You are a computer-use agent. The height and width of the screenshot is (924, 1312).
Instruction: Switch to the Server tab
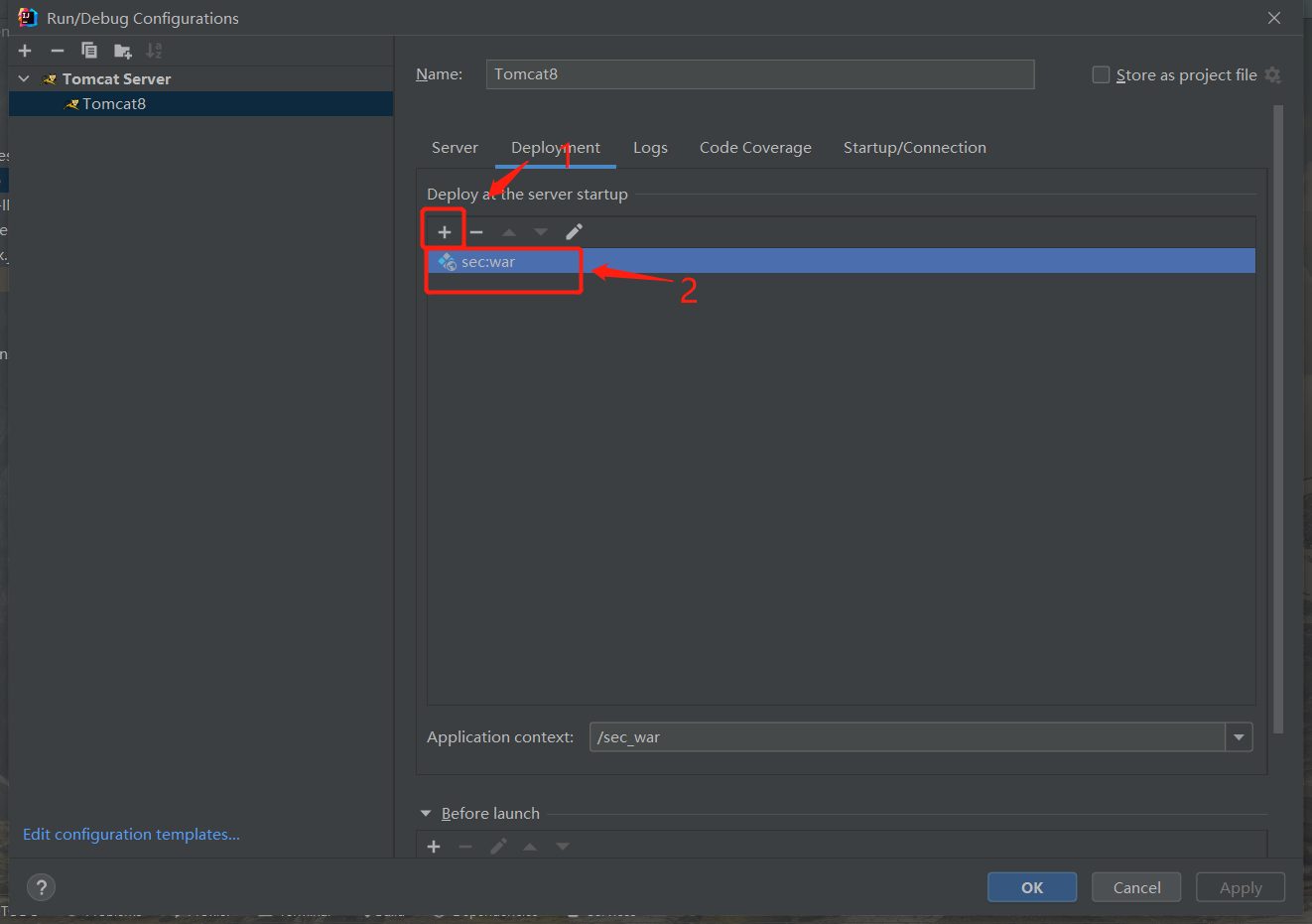[455, 148]
